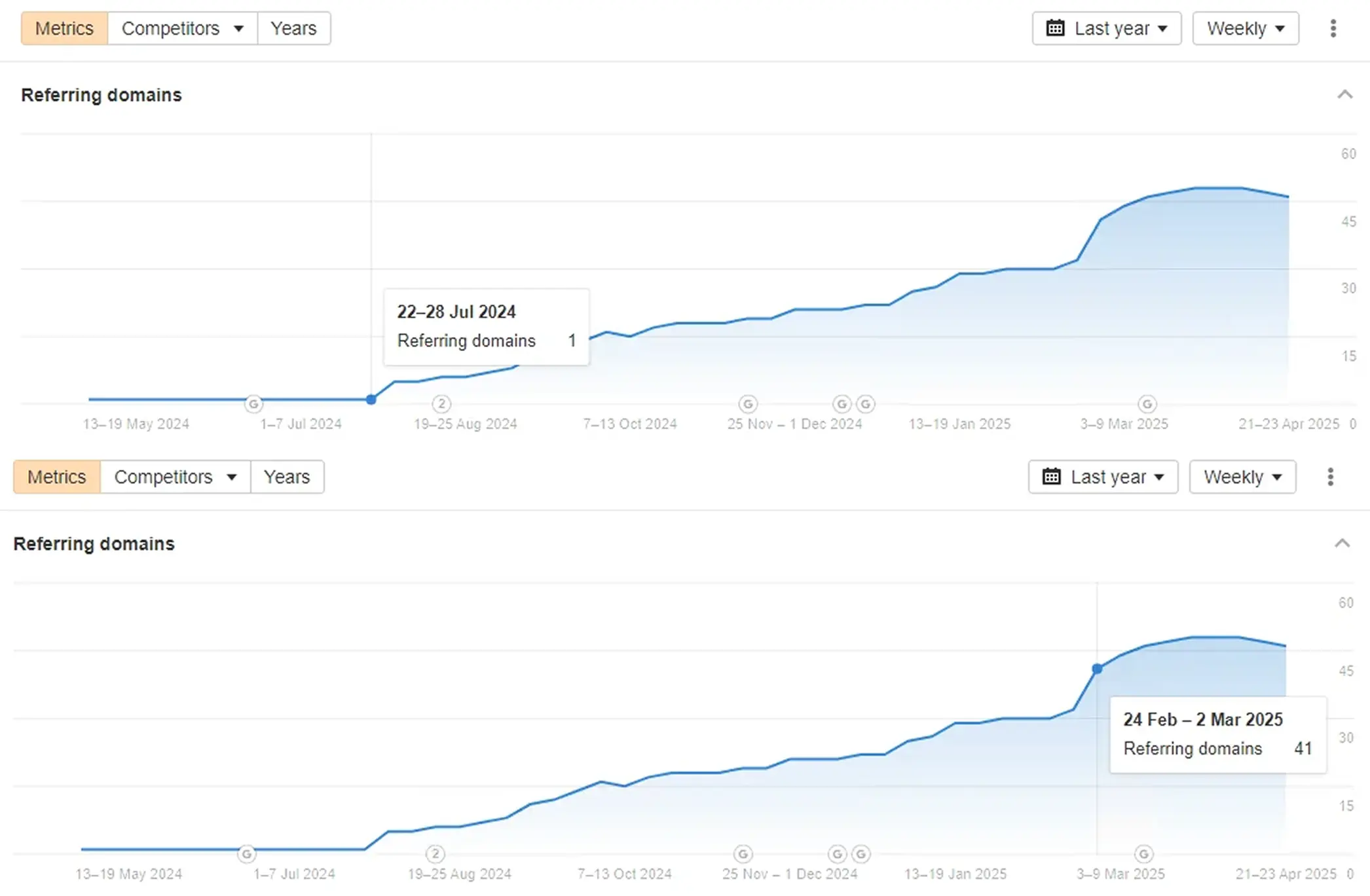
Task: Click the highlighted data point at 22–28 Jul 2024
Action: [x=371, y=400]
